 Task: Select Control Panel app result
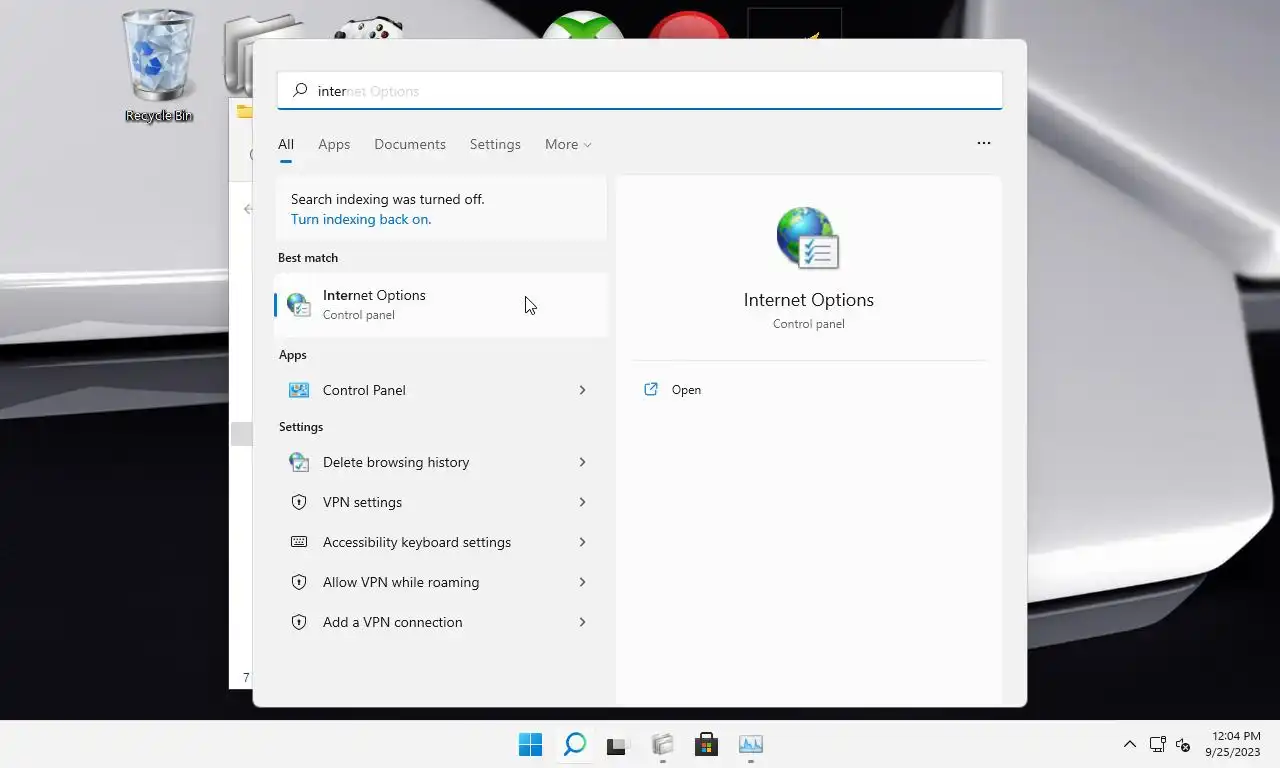tap(440, 390)
